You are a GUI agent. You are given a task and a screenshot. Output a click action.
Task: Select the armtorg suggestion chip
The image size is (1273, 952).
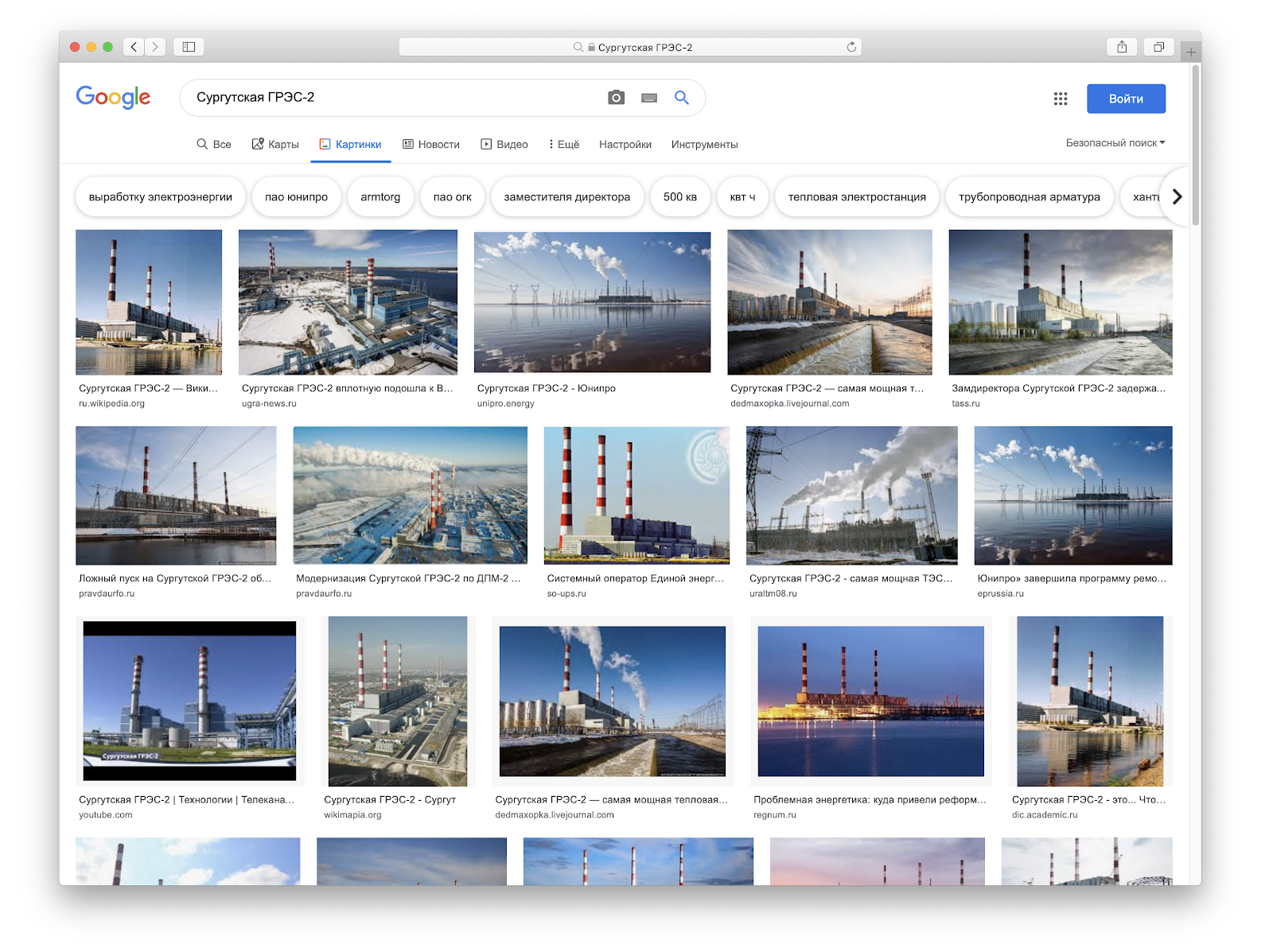pos(380,196)
